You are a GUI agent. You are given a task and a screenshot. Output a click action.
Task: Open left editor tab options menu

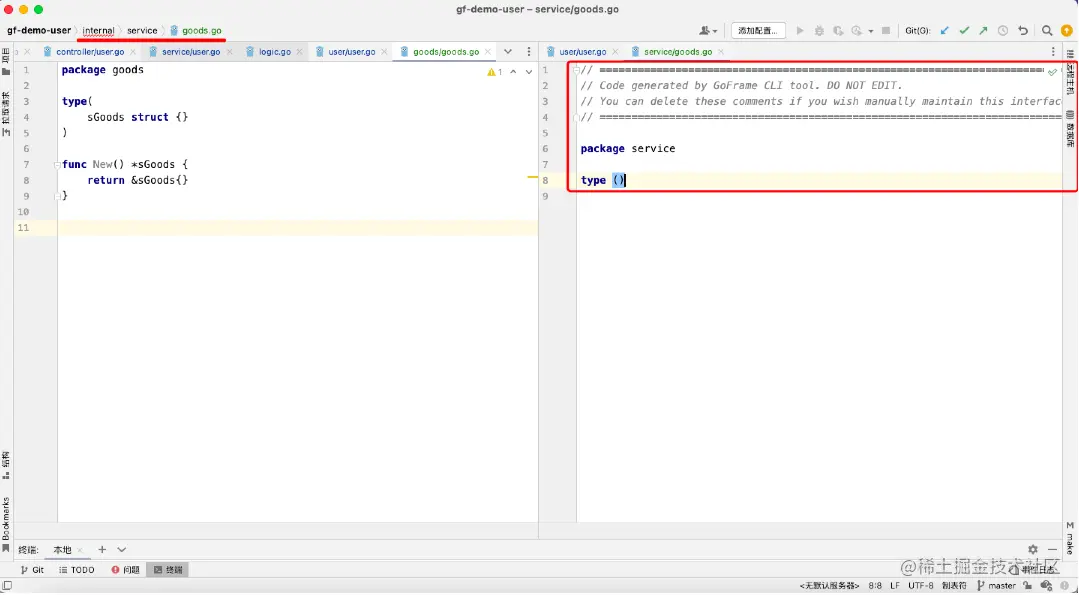pos(528,52)
